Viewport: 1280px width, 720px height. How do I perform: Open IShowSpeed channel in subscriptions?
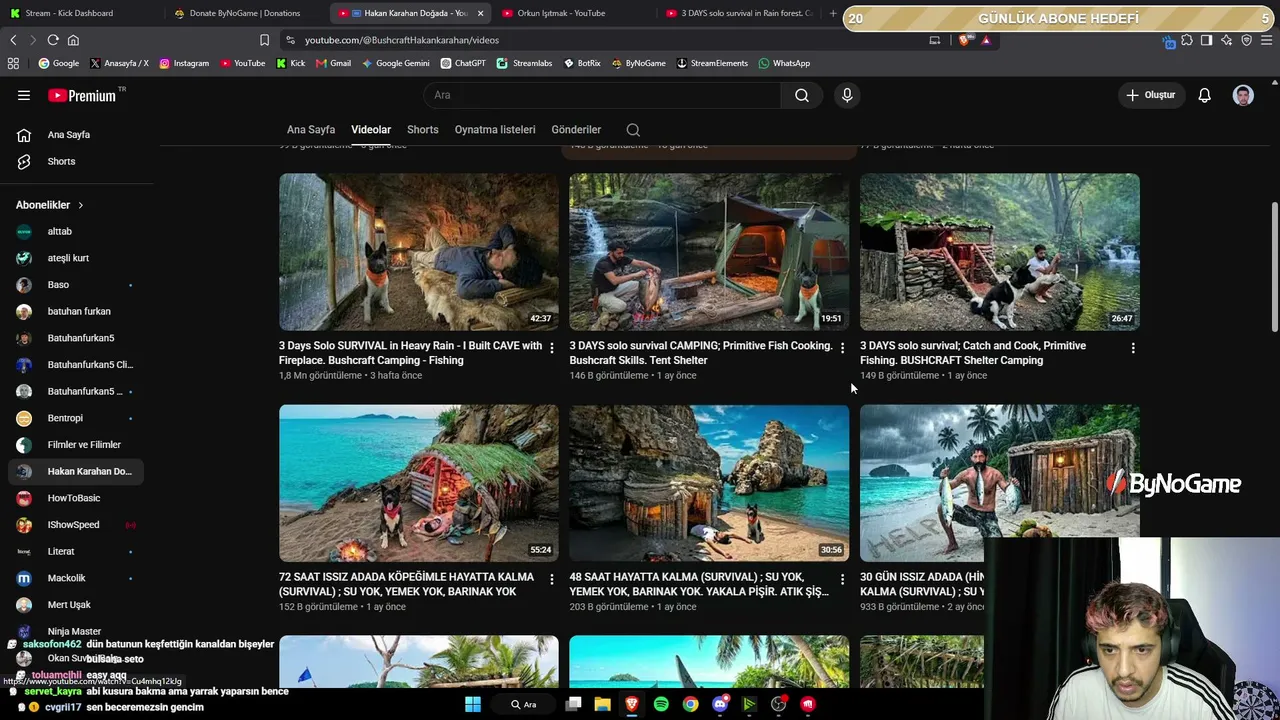click(77, 525)
